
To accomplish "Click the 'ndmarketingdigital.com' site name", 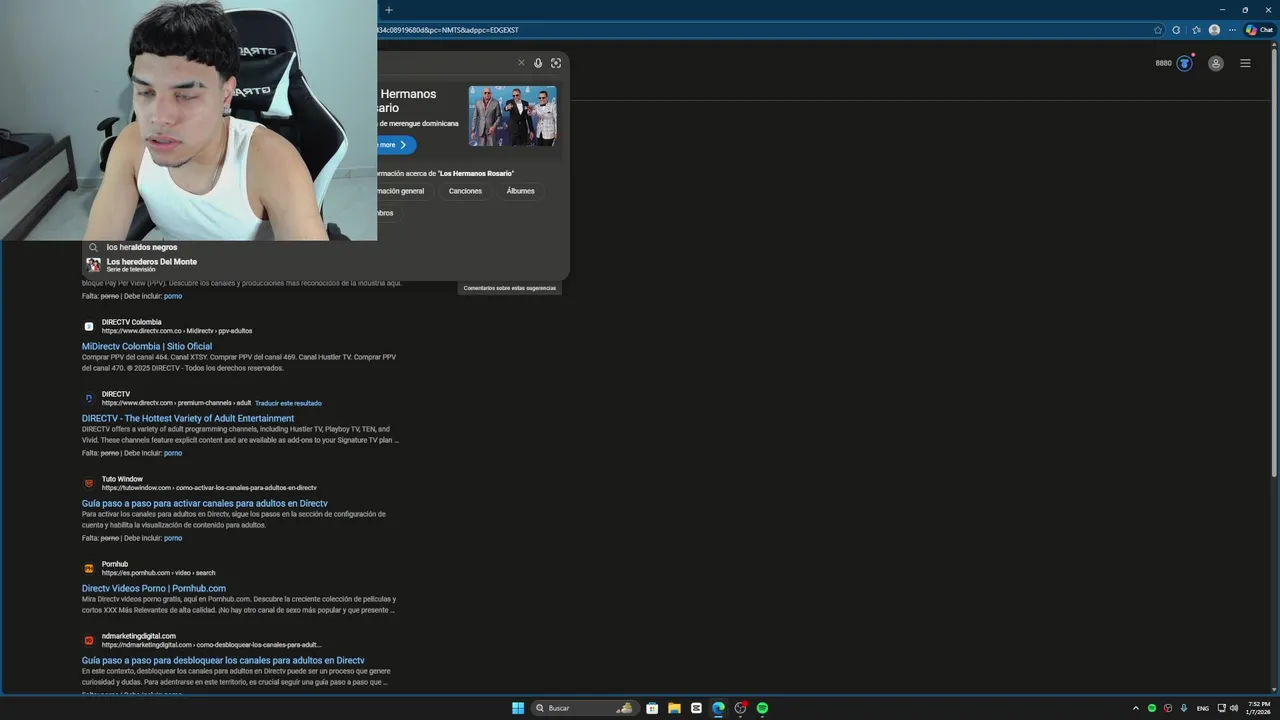I will 139,636.
